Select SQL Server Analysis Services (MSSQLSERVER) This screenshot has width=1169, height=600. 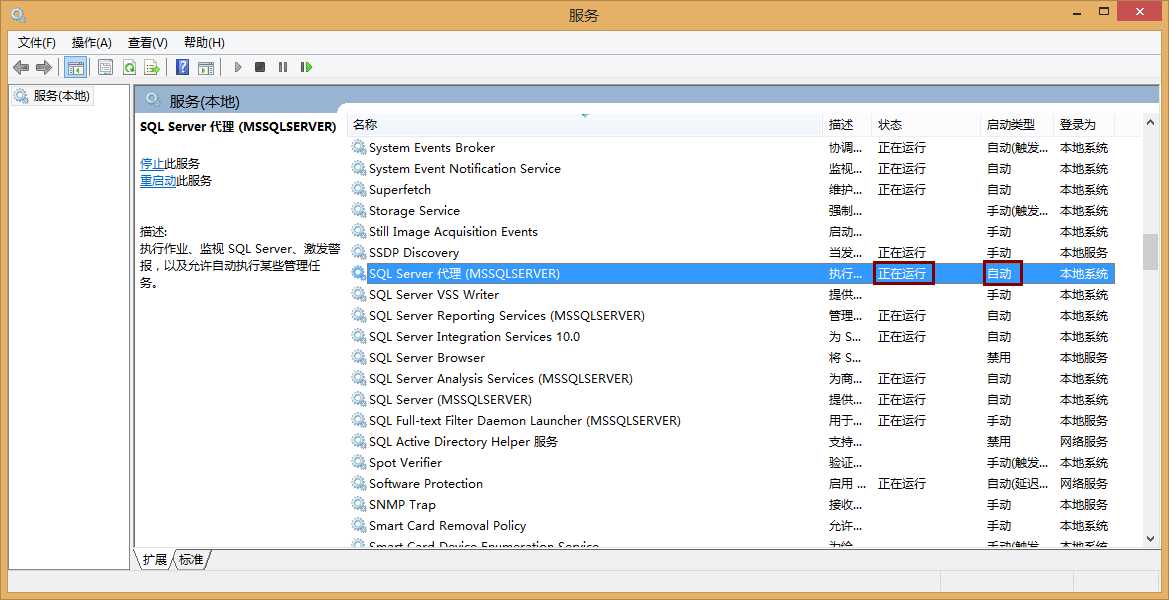click(734, 379)
